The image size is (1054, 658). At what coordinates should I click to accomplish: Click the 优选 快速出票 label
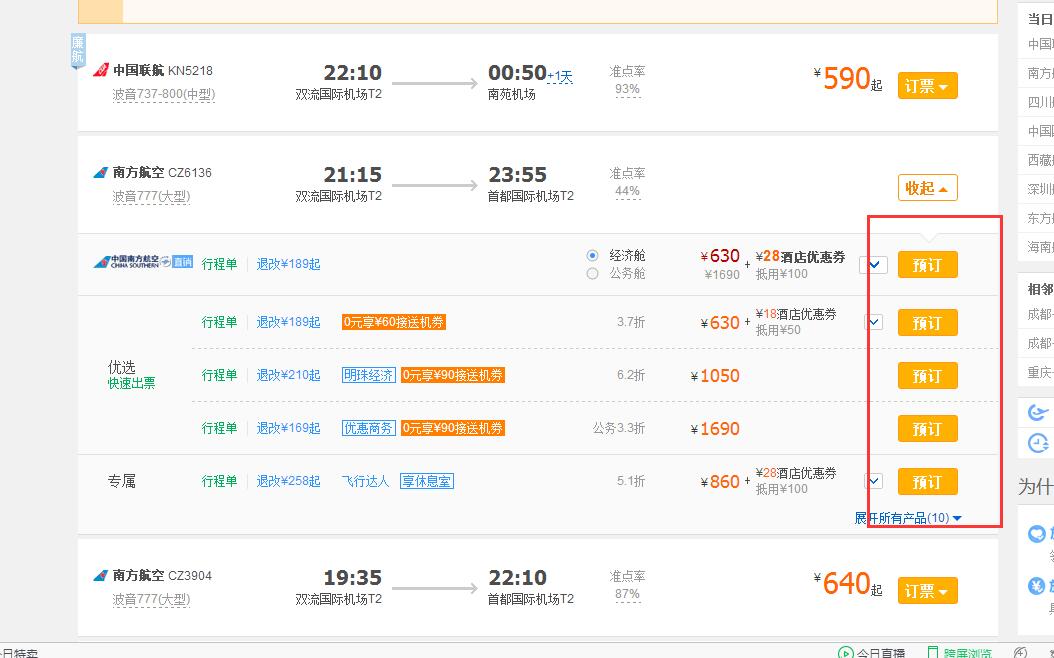pyautogui.click(x=132, y=375)
